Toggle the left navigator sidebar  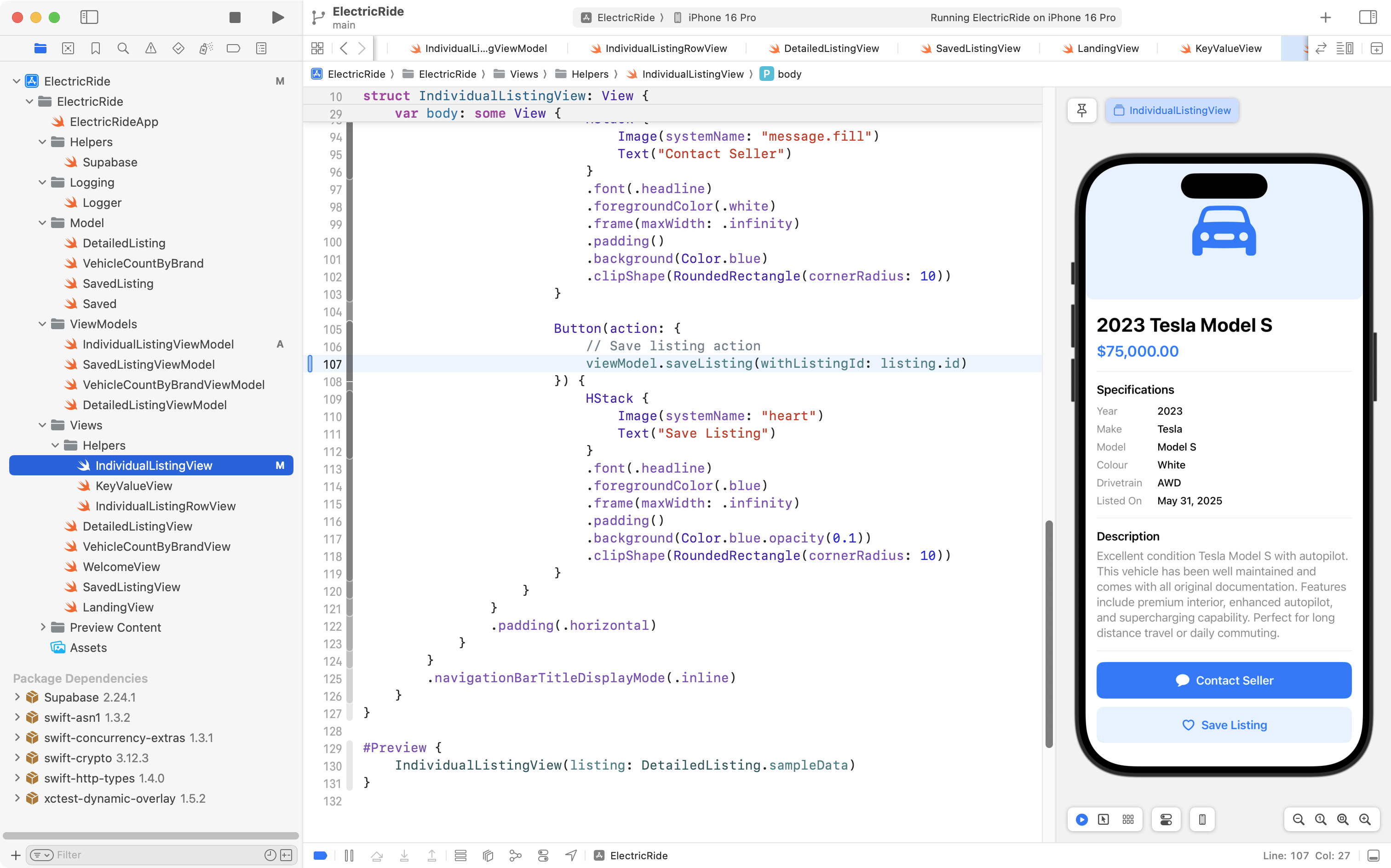[x=89, y=17]
